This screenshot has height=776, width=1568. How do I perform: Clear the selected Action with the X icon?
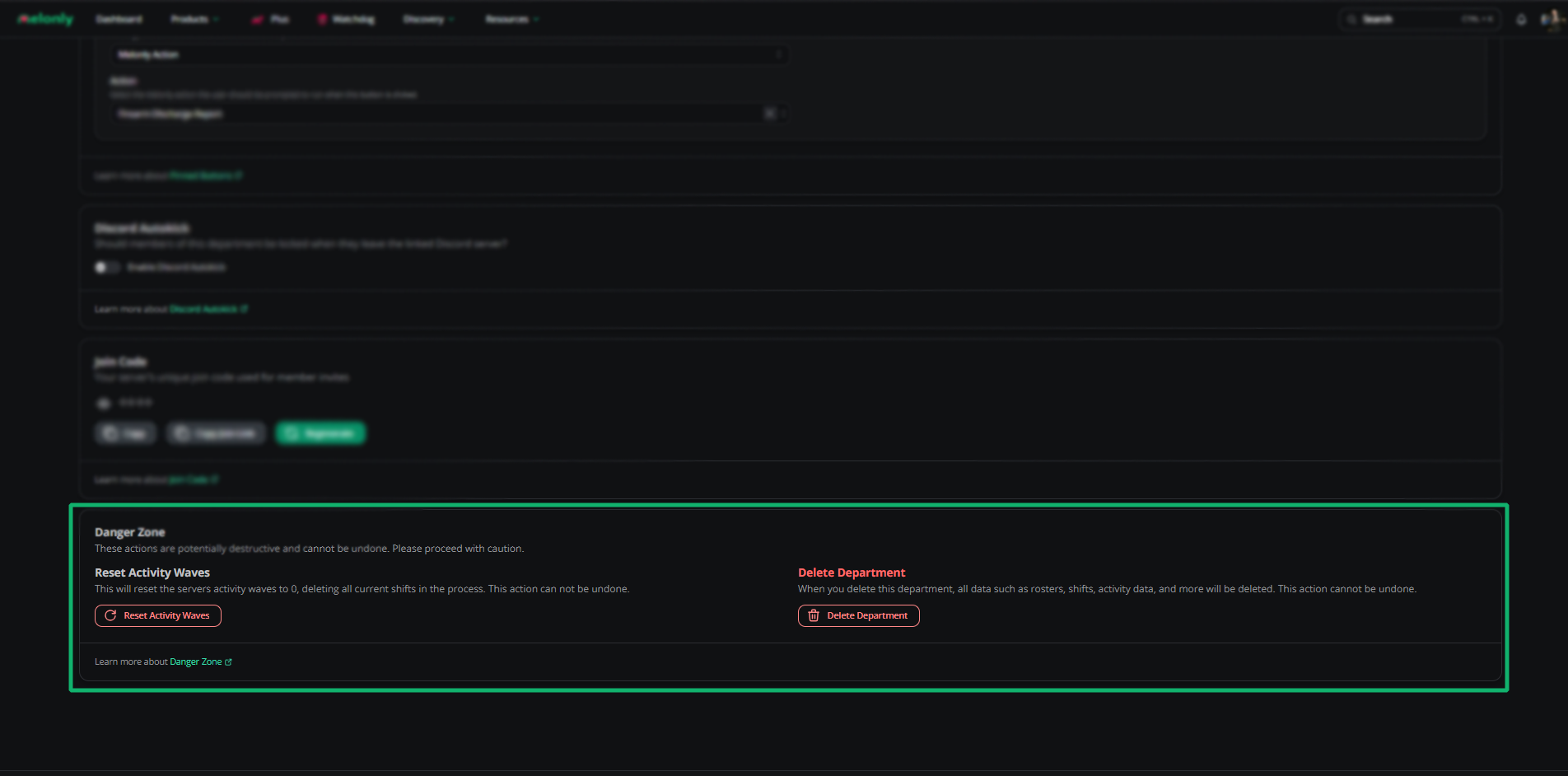[x=770, y=114]
